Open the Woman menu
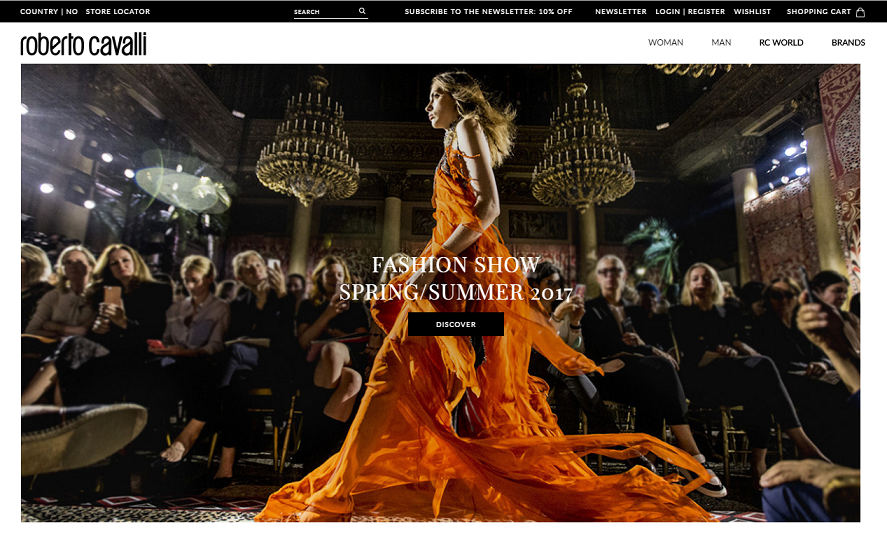Viewport: 887px width, 537px height. click(665, 42)
